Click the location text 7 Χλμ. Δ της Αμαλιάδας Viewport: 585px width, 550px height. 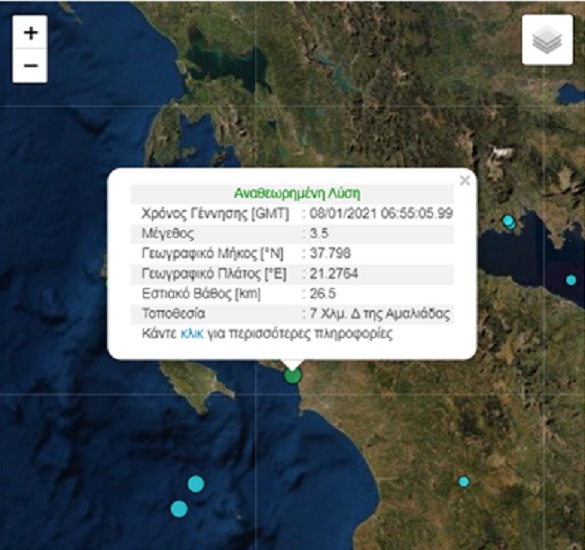coord(380,314)
